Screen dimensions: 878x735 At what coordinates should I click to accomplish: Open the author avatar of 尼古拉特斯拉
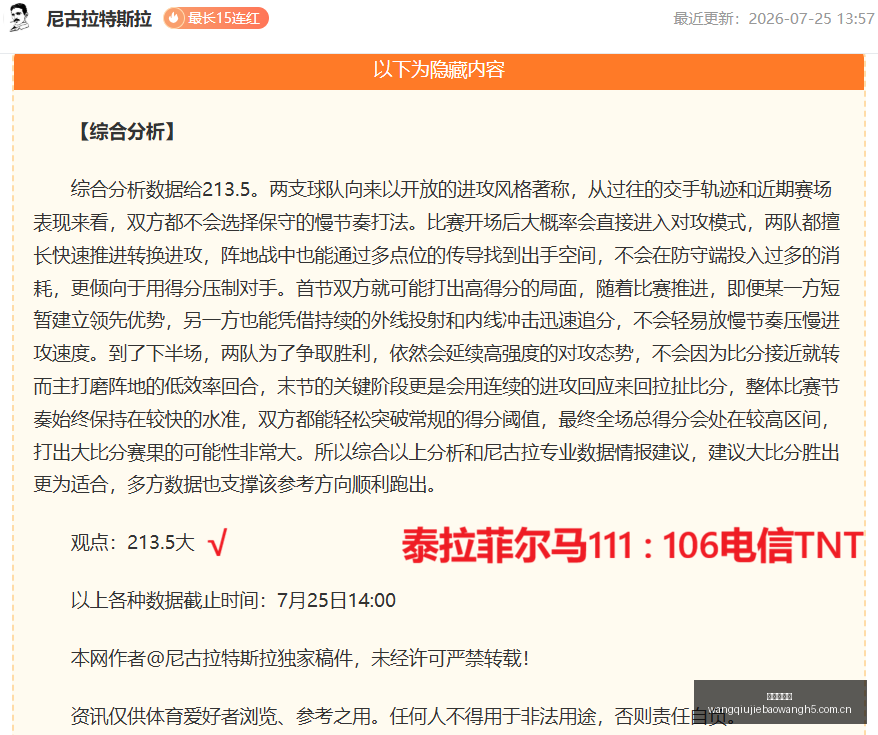[x=18, y=18]
